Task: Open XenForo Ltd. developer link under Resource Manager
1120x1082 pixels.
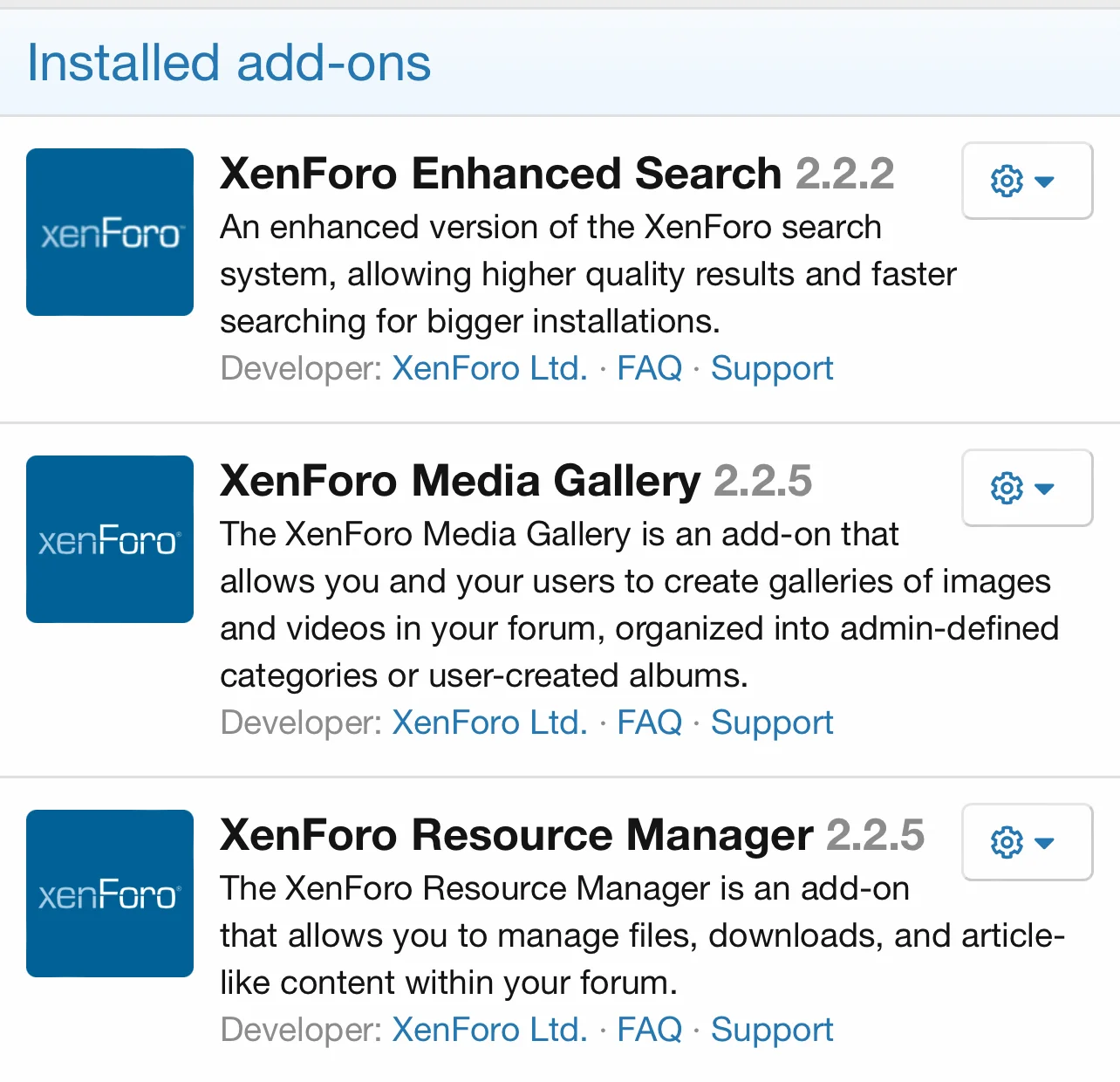Action: (489, 1030)
